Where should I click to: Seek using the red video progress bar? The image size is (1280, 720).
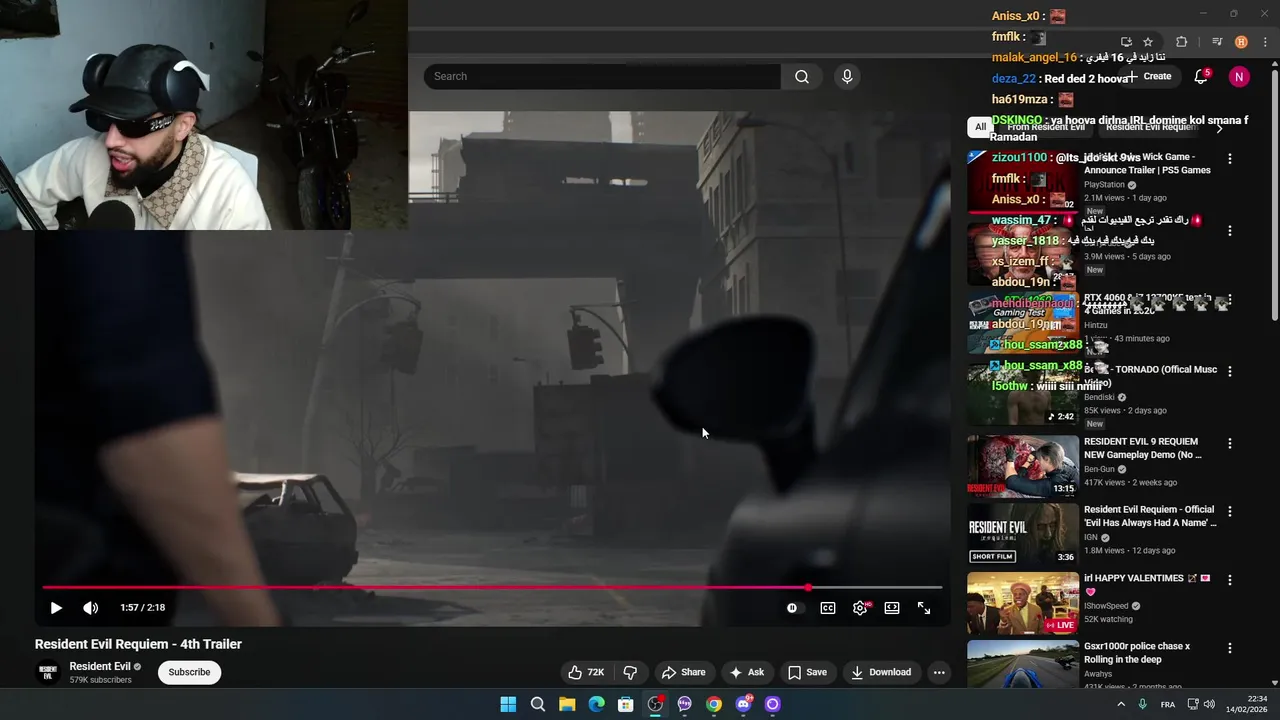[x=492, y=587]
